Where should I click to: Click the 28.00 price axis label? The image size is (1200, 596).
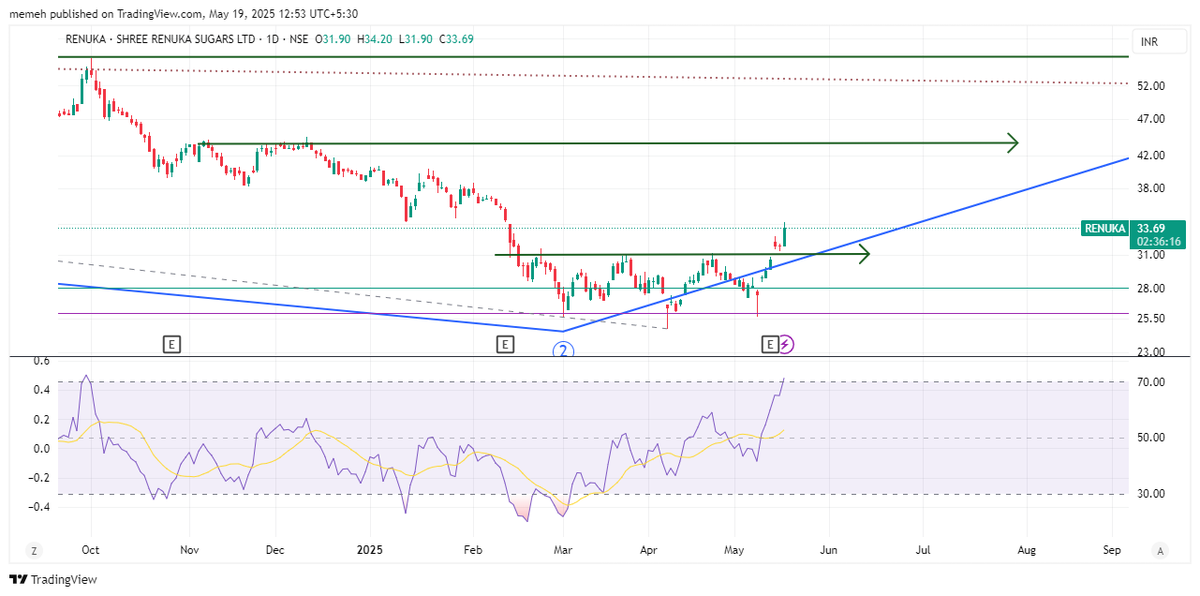[x=1152, y=288]
